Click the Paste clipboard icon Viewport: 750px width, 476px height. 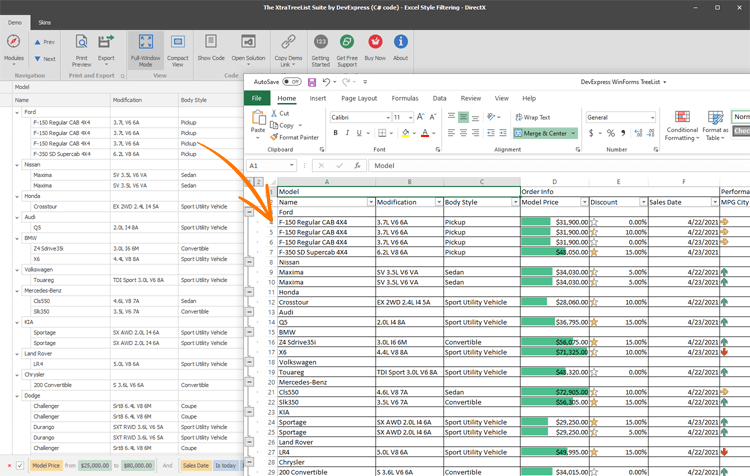[258, 118]
